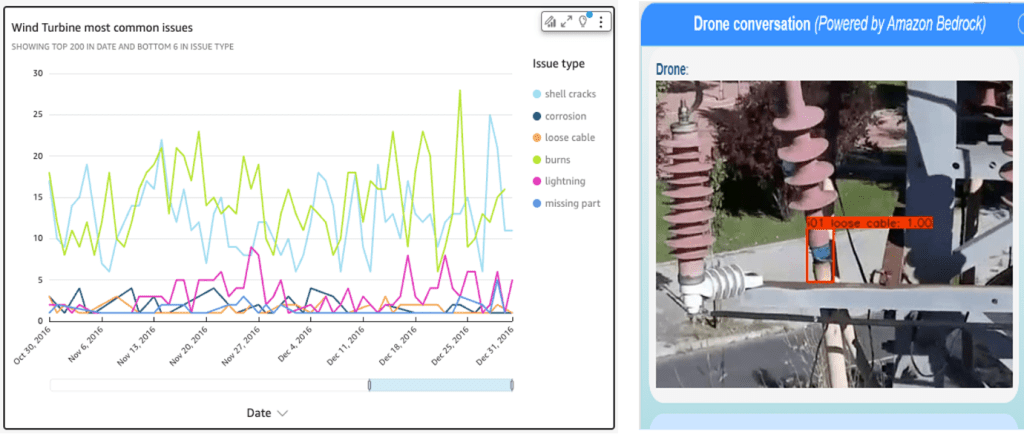
Task: Click the right handle of the date range slider
Action: [x=512, y=385]
